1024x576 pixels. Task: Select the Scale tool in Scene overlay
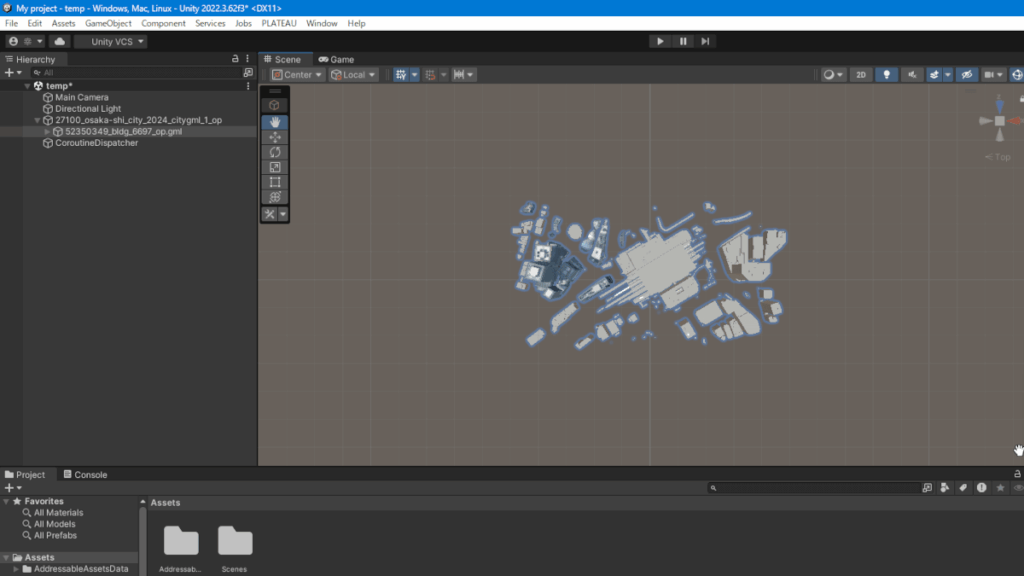click(x=275, y=167)
